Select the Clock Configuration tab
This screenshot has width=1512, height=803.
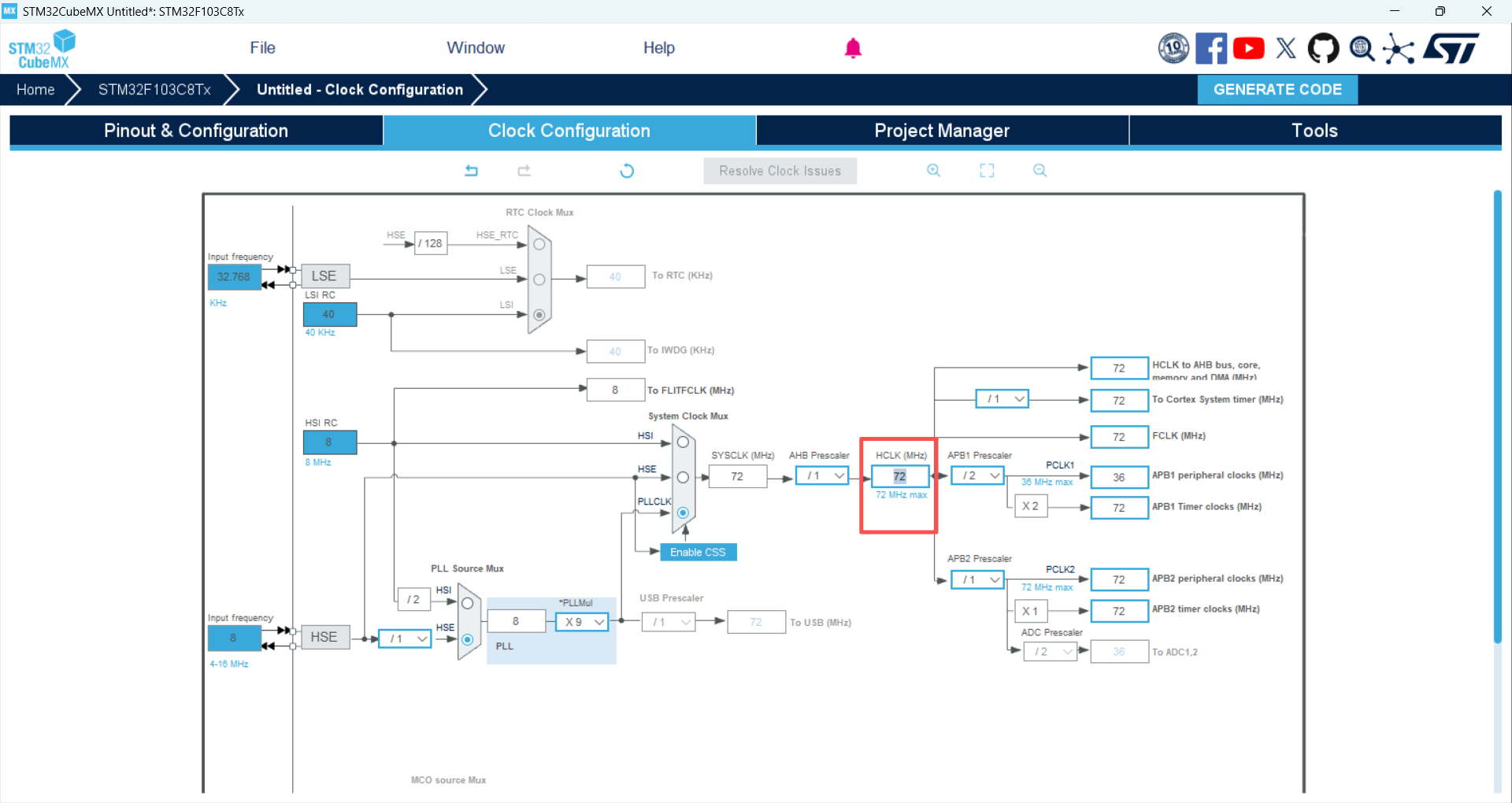click(x=569, y=131)
